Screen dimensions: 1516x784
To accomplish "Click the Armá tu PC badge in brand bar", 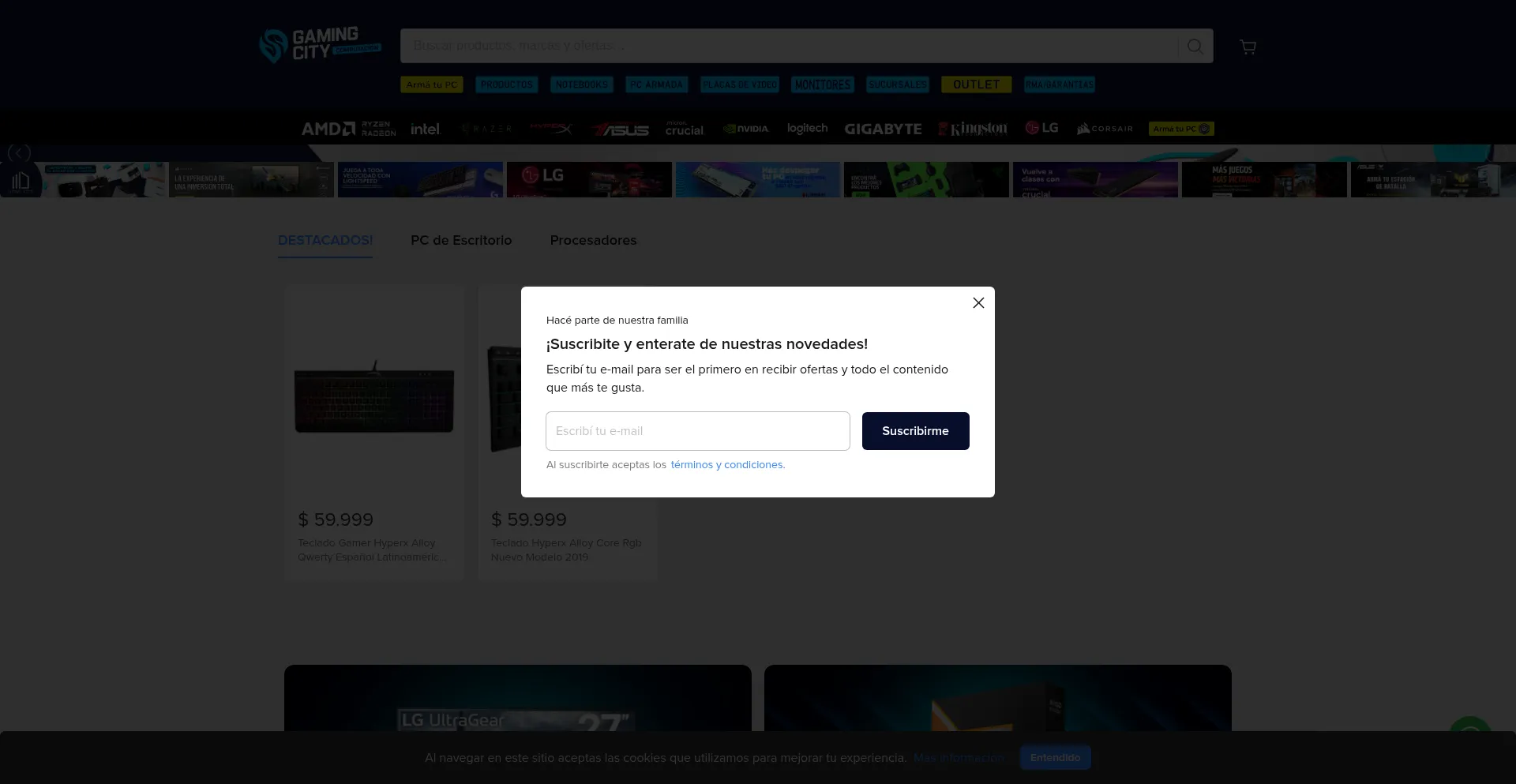I will [1181, 129].
